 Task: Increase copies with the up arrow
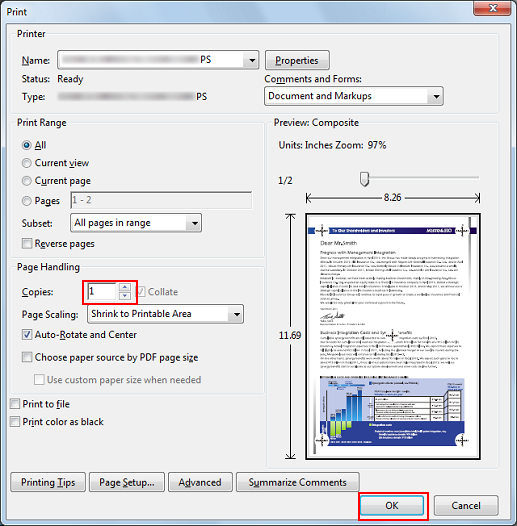[125, 287]
